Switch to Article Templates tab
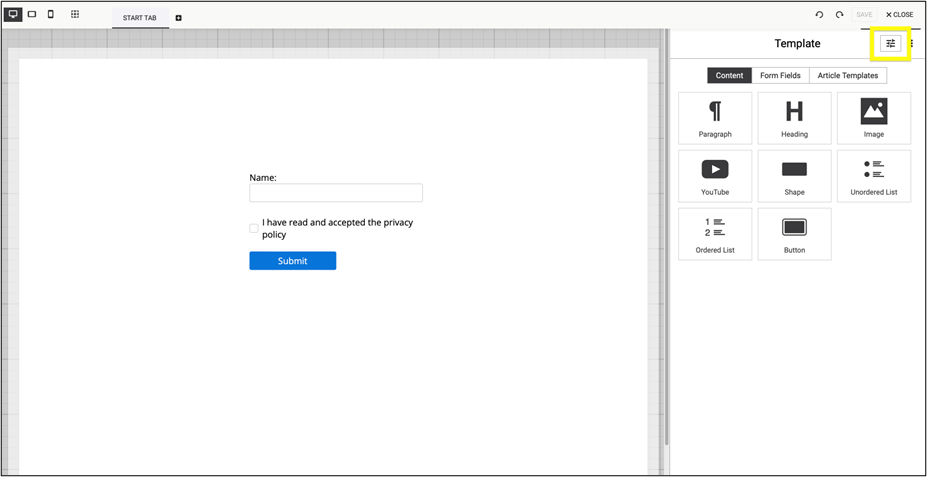Screen dimensions: 927x477 (x=848, y=76)
